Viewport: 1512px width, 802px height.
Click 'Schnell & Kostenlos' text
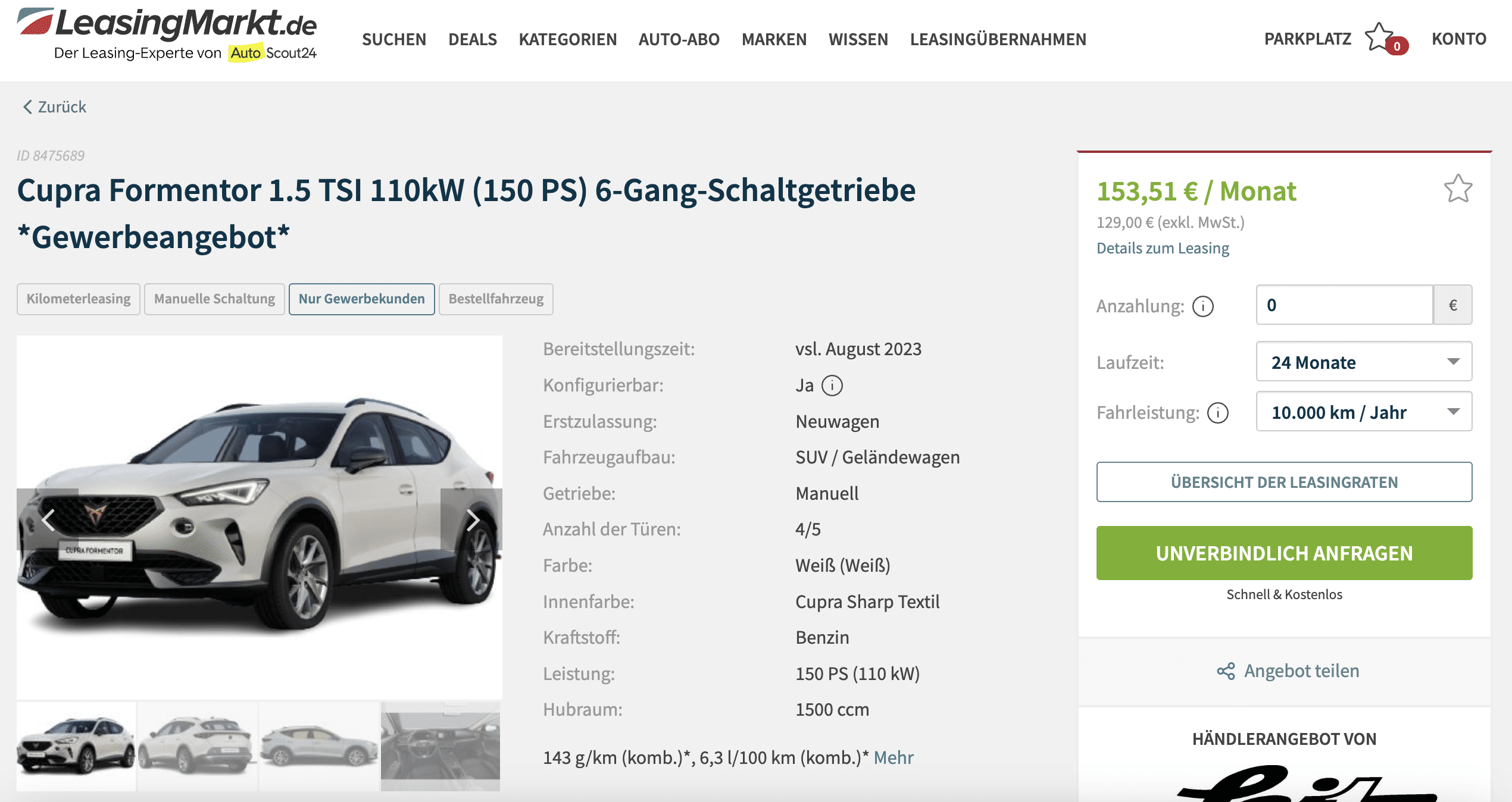click(x=1285, y=594)
